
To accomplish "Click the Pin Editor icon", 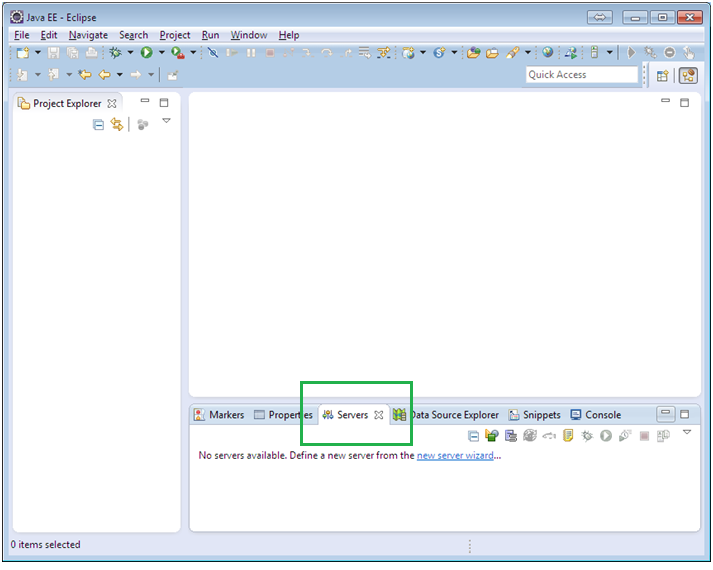I will pyautogui.click(x=172, y=75).
